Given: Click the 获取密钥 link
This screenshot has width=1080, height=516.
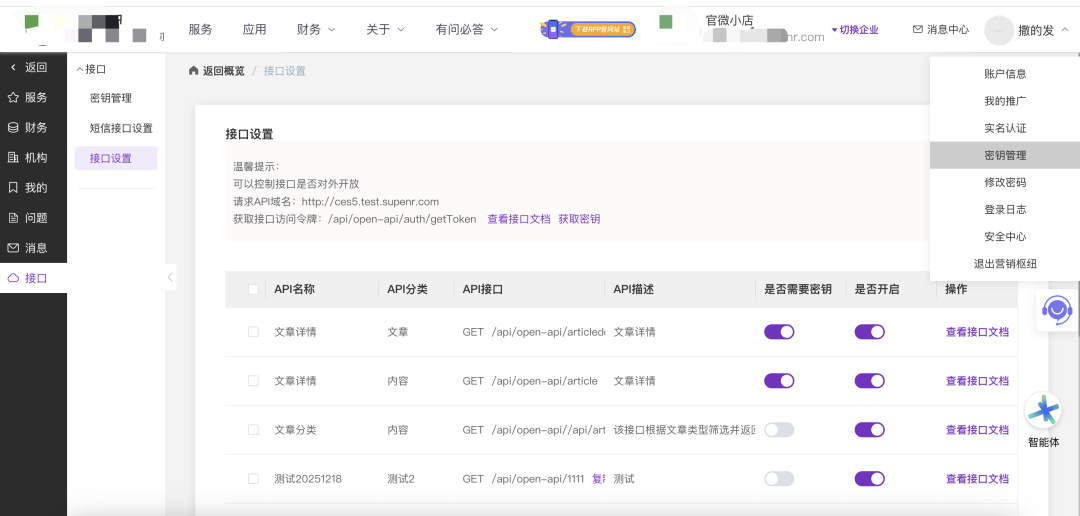Looking at the screenshot, I should click(x=579, y=219).
